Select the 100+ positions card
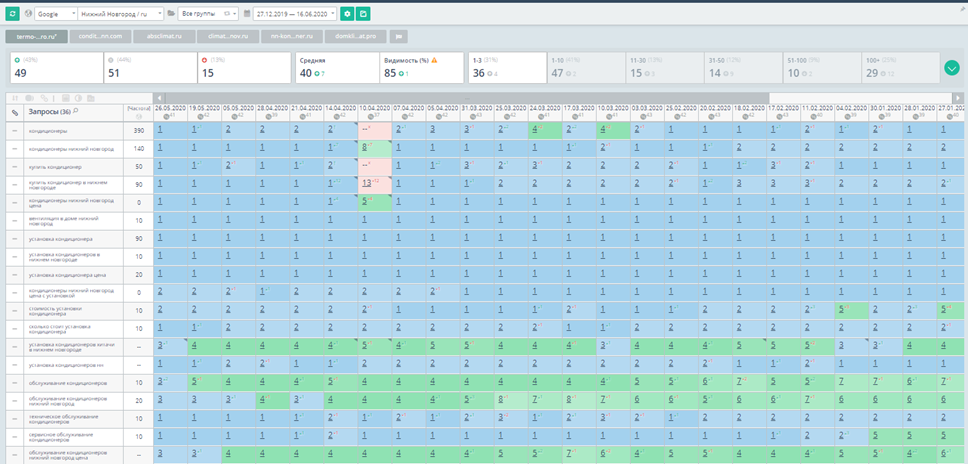The height and width of the screenshot is (465, 968). pos(900,67)
